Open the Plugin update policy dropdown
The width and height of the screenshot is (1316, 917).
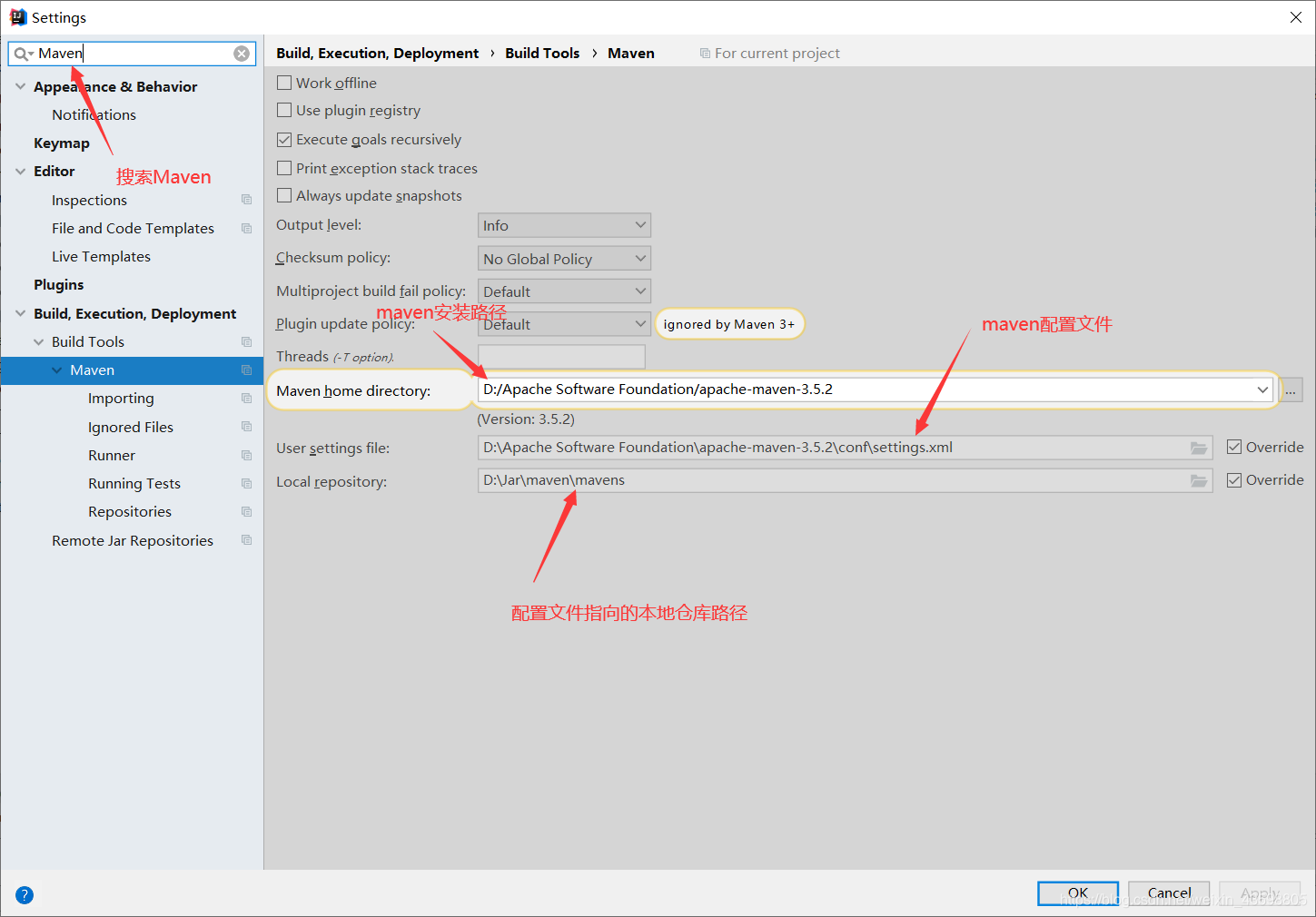point(564,324)
